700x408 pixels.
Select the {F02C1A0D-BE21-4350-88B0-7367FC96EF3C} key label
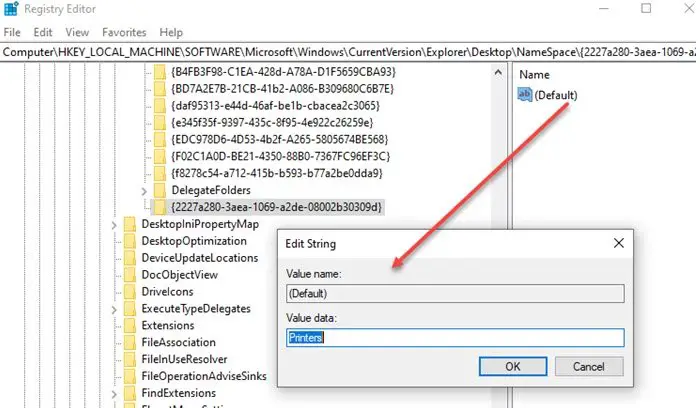[281, 157]
